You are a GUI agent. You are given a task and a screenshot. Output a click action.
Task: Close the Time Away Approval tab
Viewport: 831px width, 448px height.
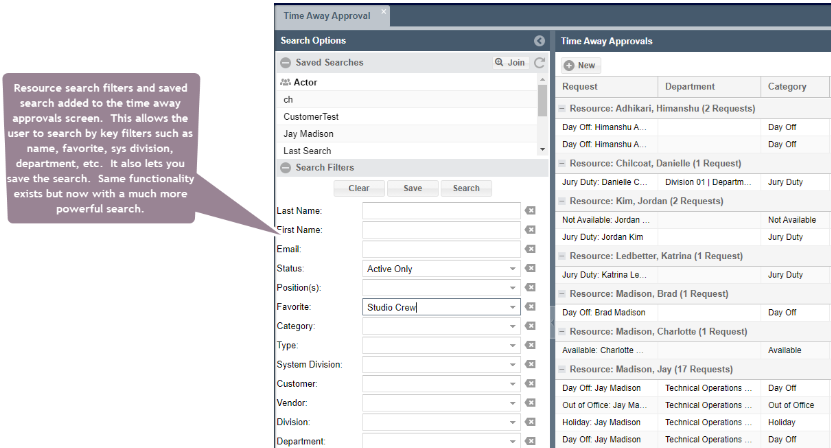[384, 11]
